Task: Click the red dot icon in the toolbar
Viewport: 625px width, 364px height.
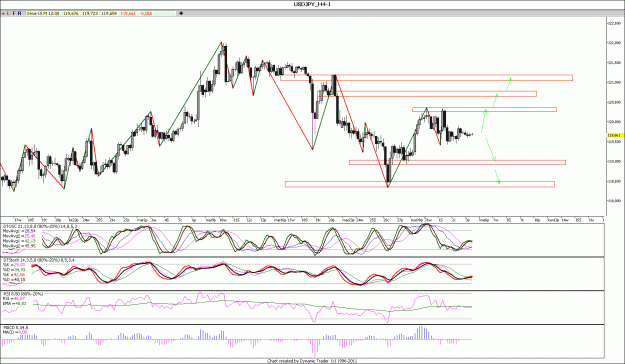Action: (x=3, y=14)
